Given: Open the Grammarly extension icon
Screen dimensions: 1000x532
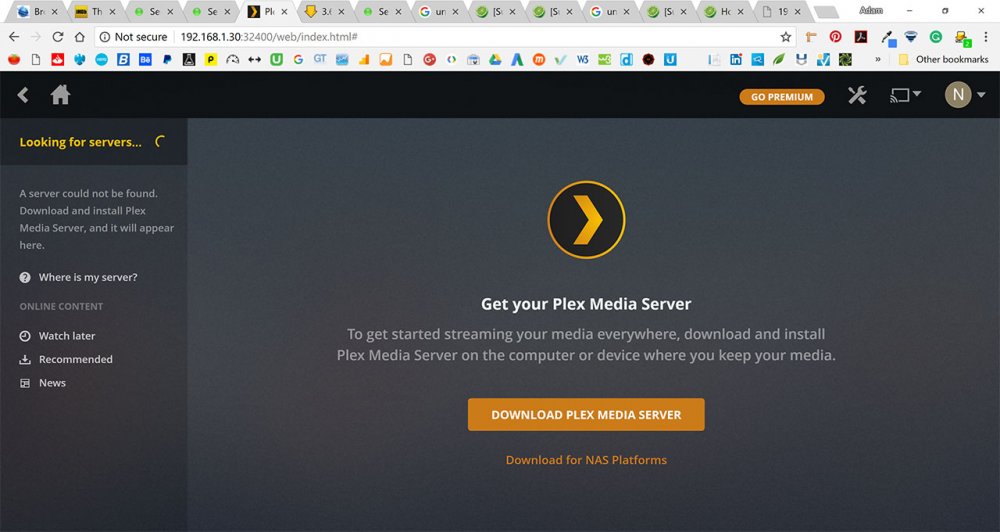Looking at the screenshot, I should pos(936,37).
